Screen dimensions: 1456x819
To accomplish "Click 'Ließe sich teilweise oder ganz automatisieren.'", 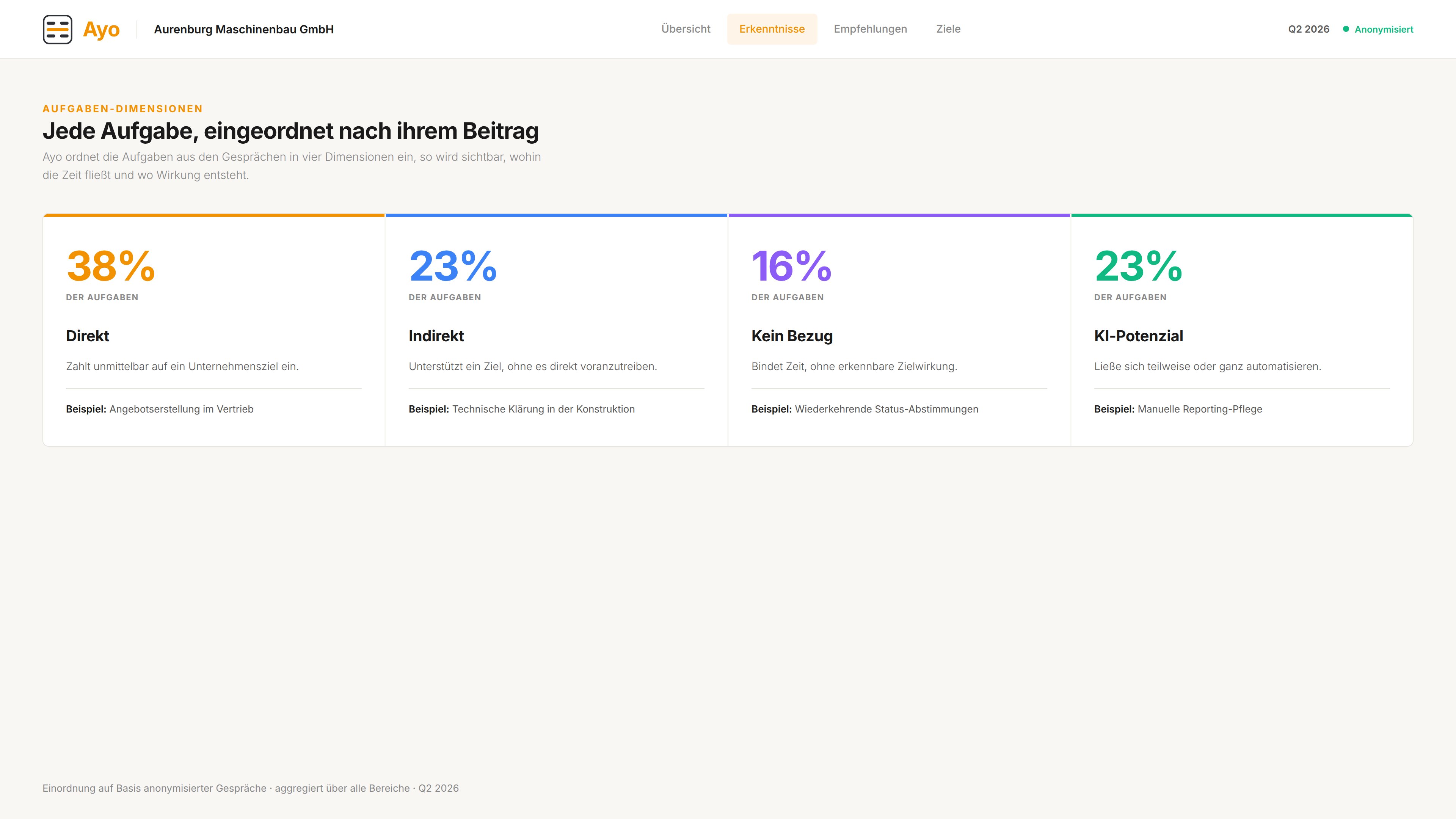I will coord(1207,366).
